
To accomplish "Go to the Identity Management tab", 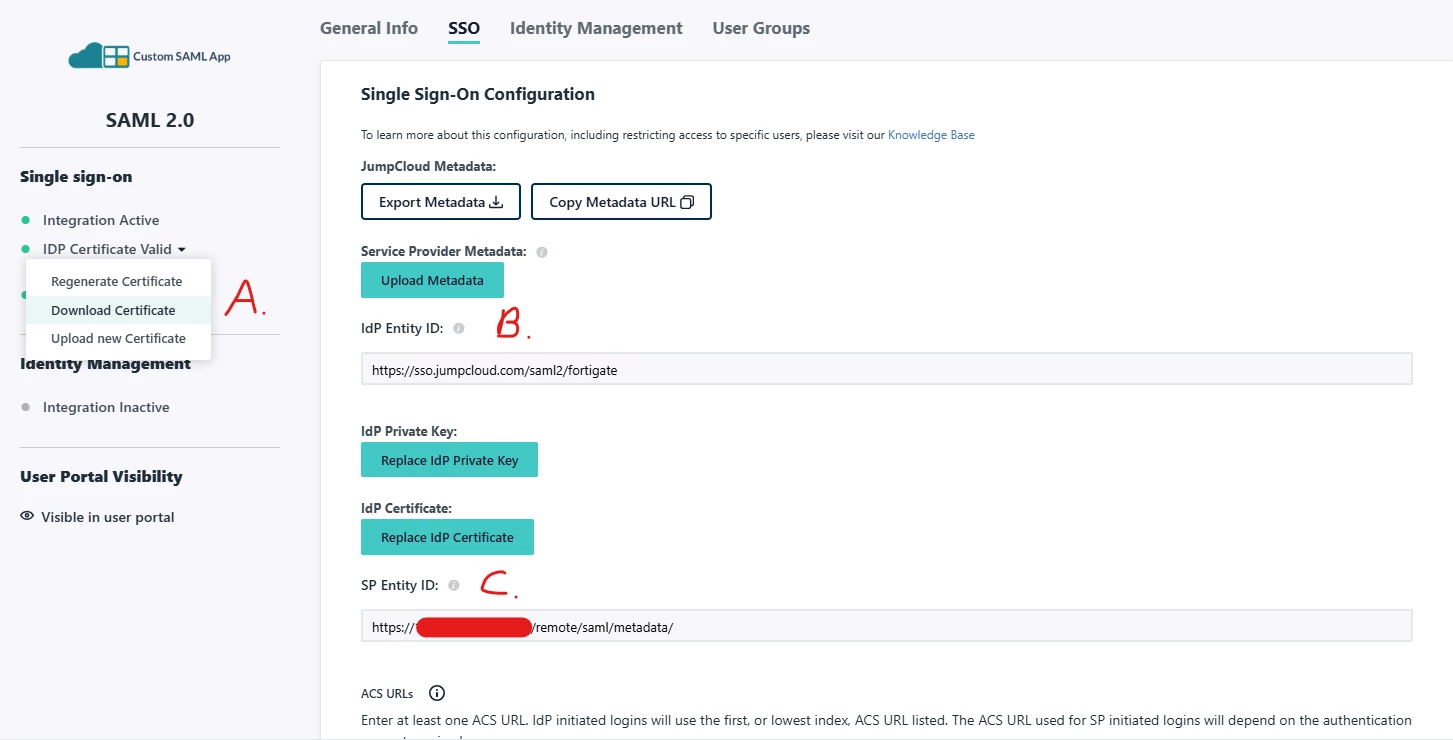I will pyautogui.click(x=596, y=28).
